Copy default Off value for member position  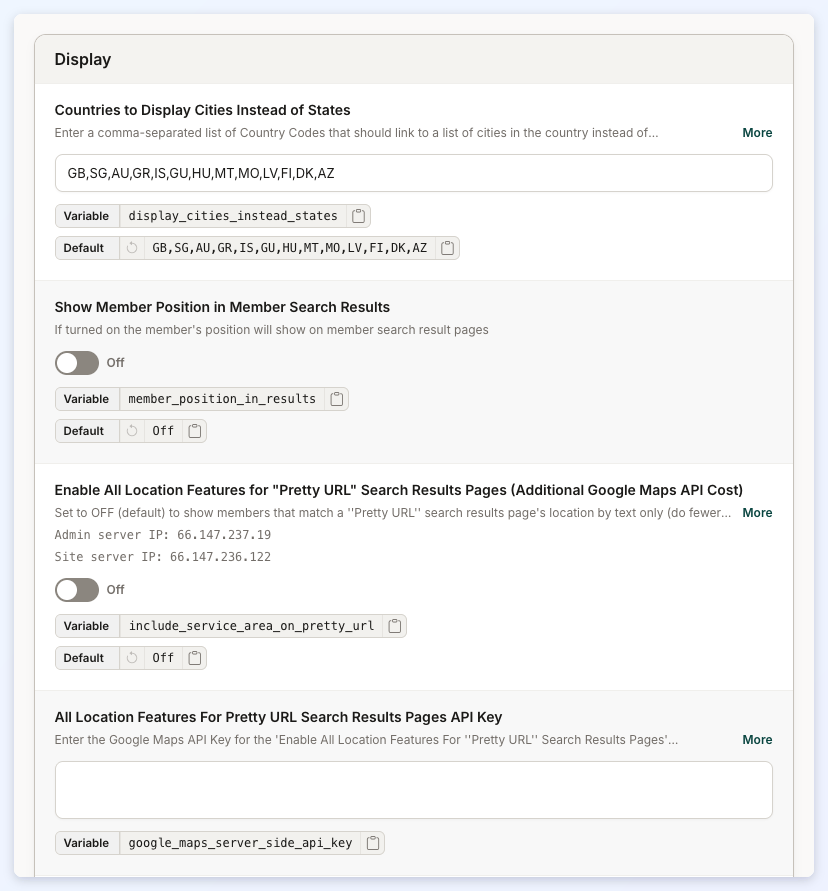pyautogui.click(x=194, y=431)
